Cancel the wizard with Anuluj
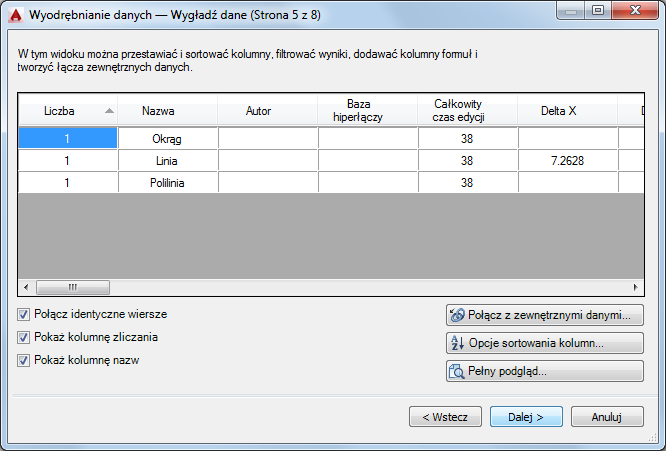This screenshot has width=666, height=451. pos(607,417)
